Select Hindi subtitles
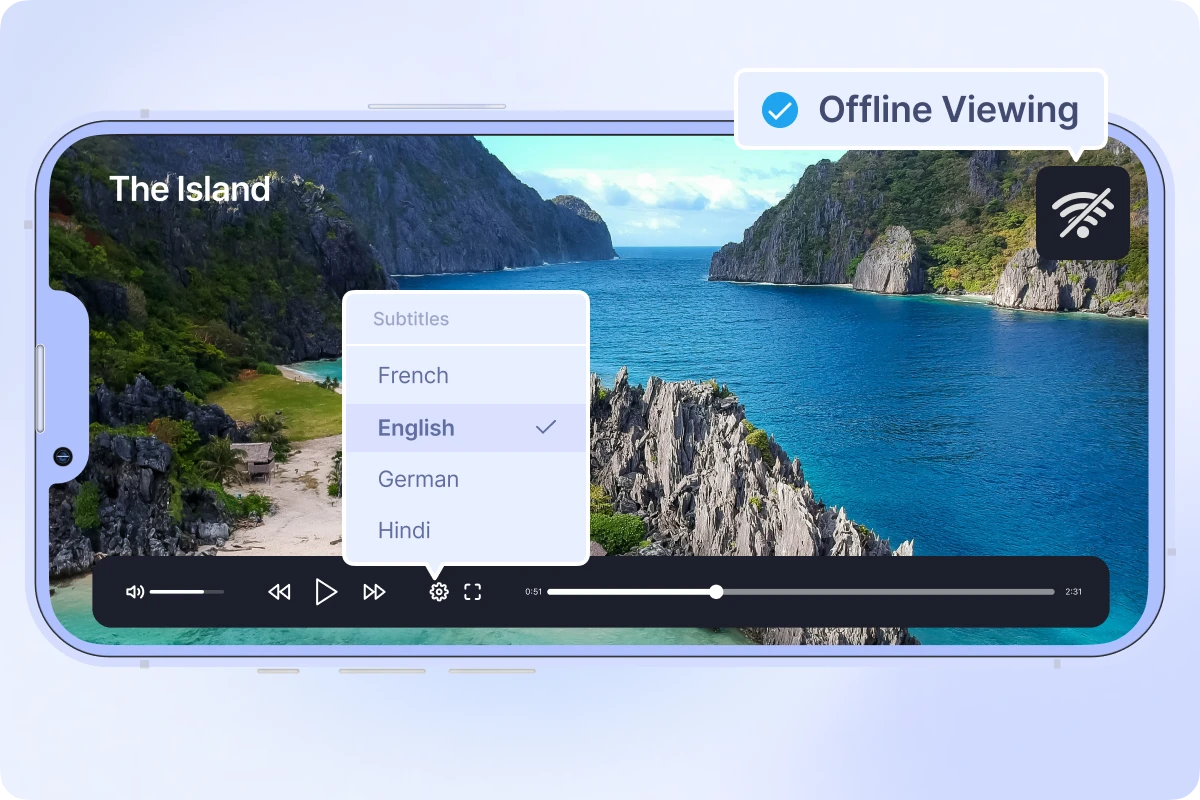 pyautogui.click(x=466, y=530)
